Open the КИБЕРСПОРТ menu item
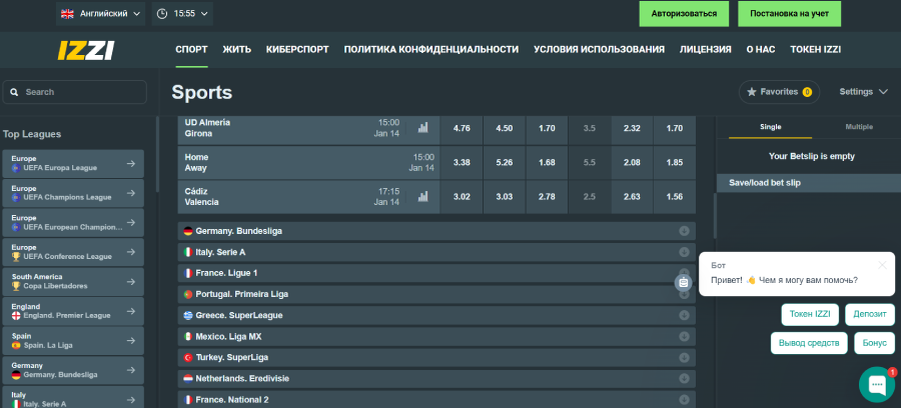This screenshot has height=408, width=901. 298,49
